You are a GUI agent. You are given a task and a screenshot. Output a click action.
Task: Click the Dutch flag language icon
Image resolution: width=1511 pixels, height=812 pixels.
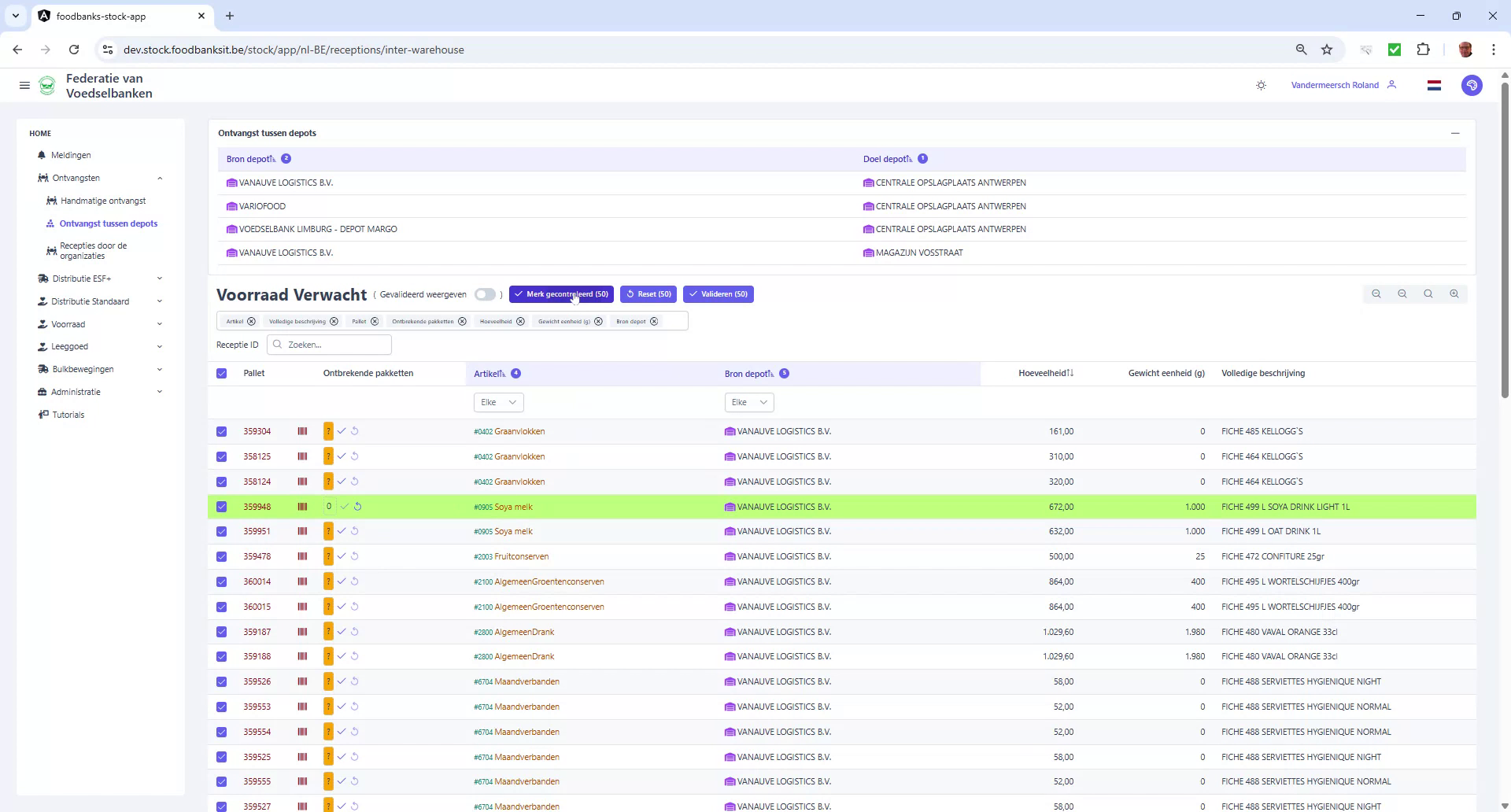(1434, 85)
